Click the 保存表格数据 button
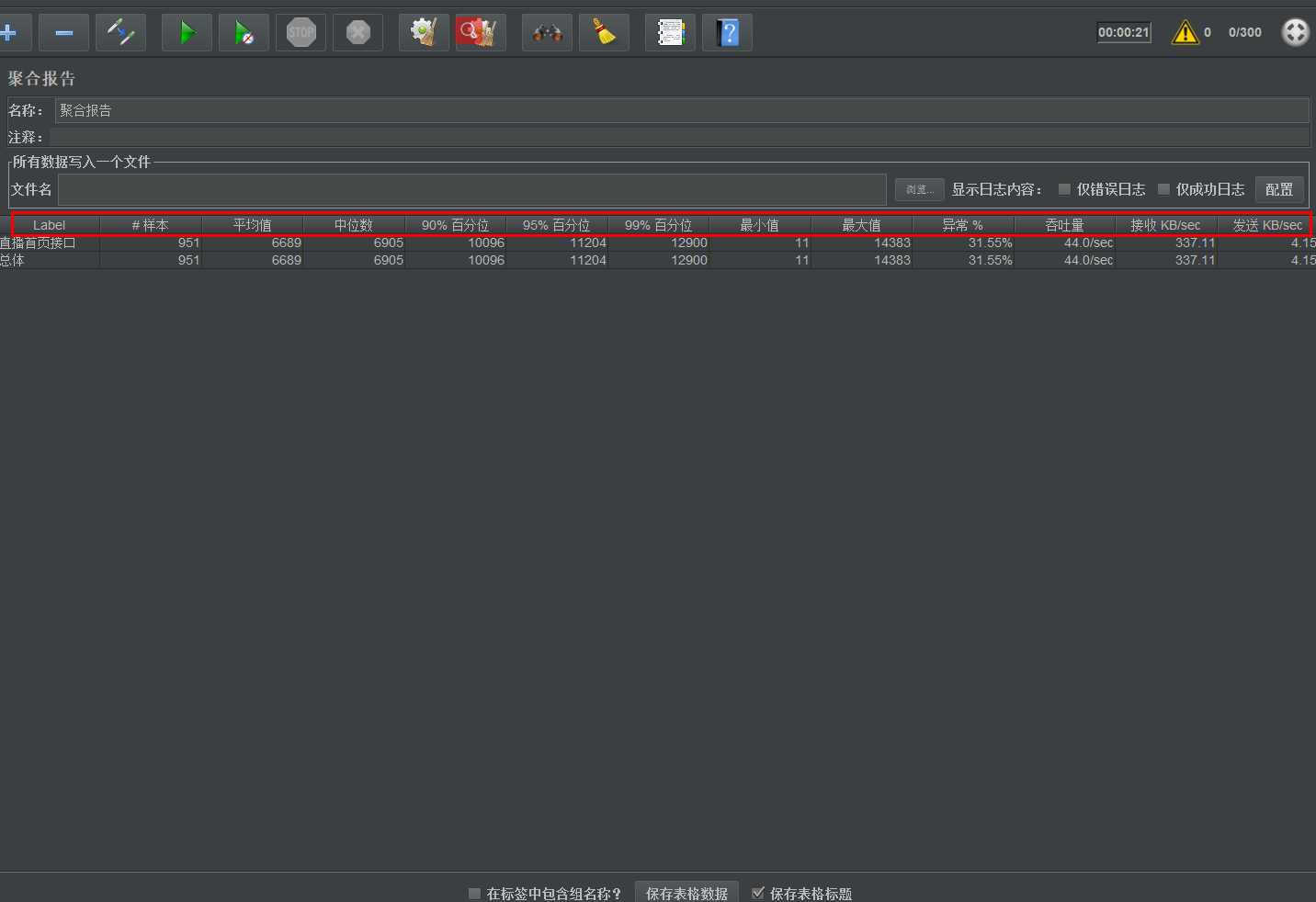Viewport: 1316px width, 902px height. coord(686,892)
